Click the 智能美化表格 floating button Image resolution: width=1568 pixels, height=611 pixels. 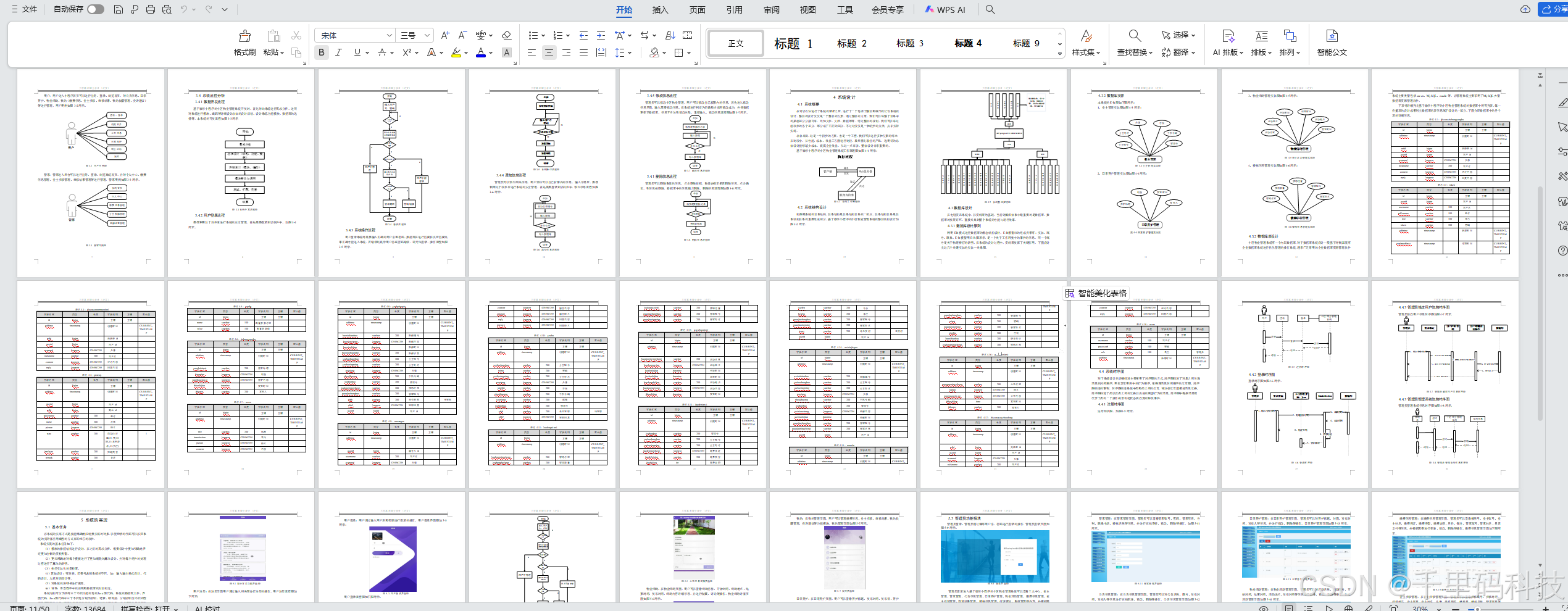click(x=1096, y=293)
